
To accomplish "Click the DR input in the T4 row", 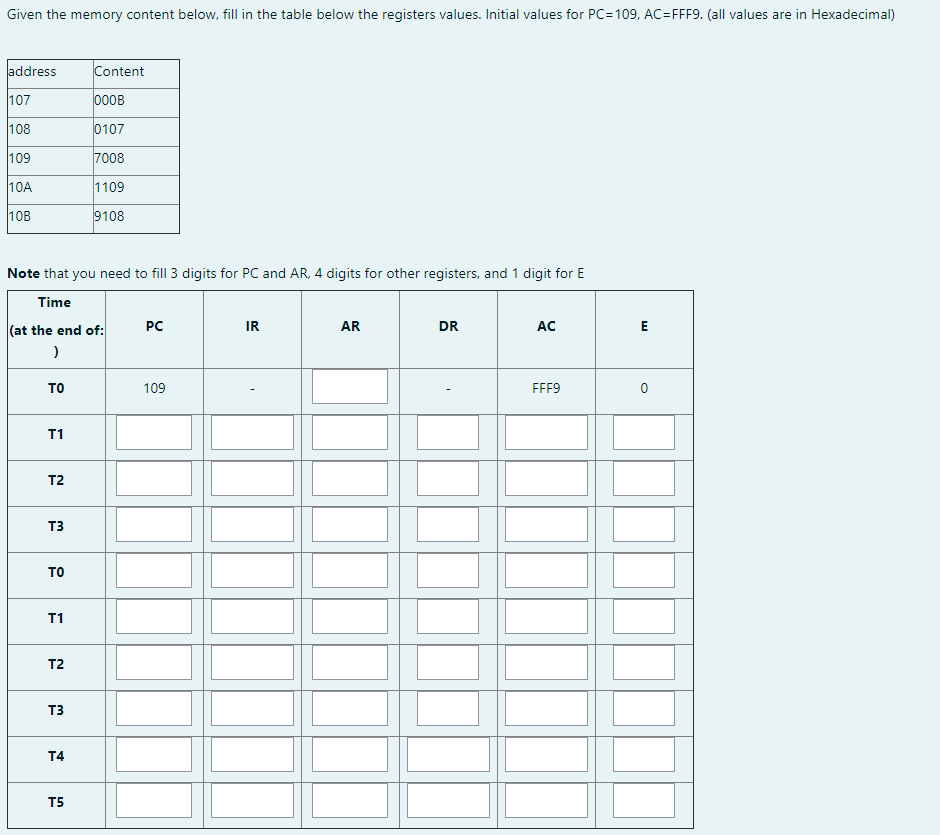I will coord(448,754).
